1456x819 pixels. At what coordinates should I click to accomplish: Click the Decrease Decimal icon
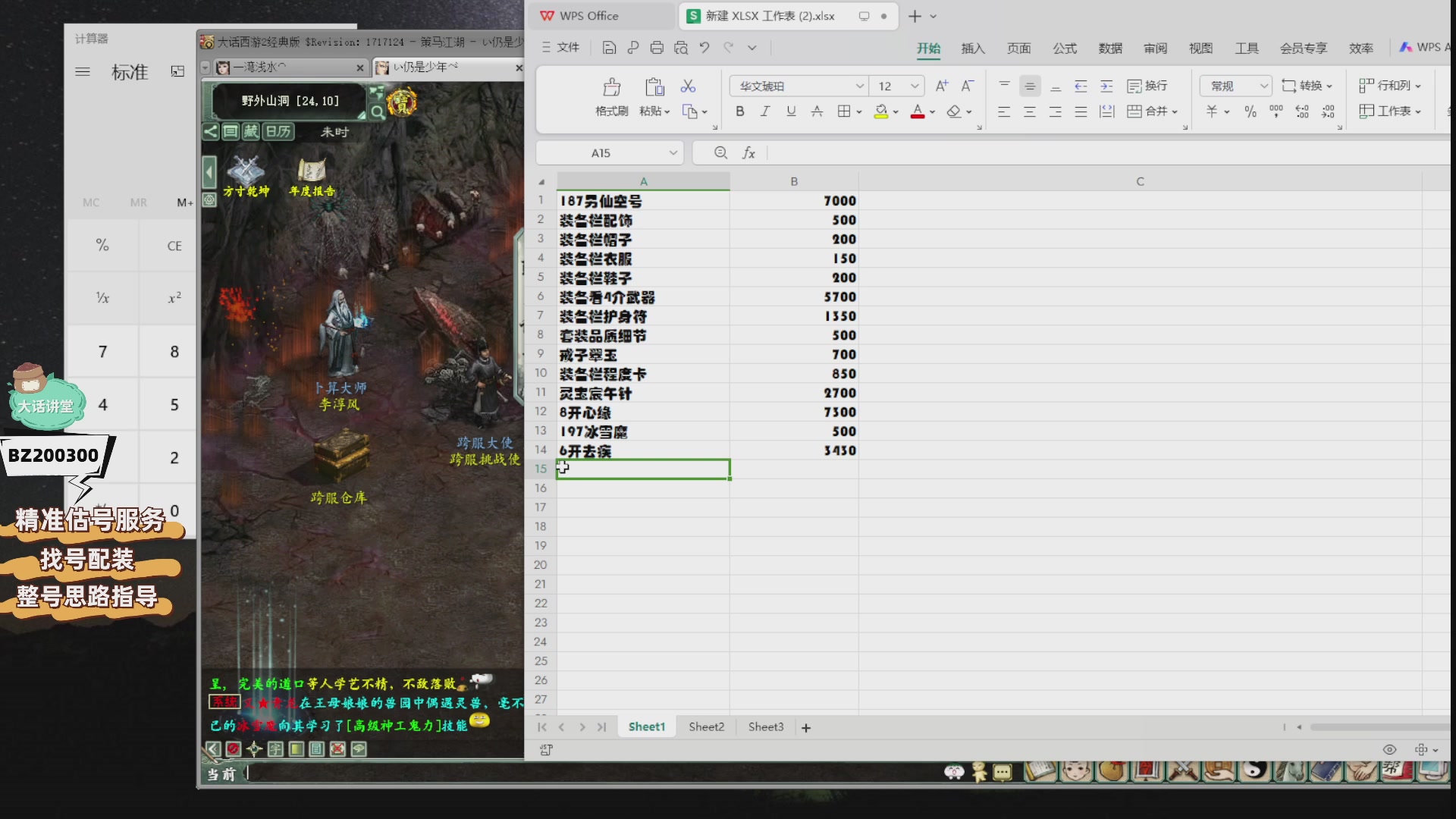(x=1328, y=111)
